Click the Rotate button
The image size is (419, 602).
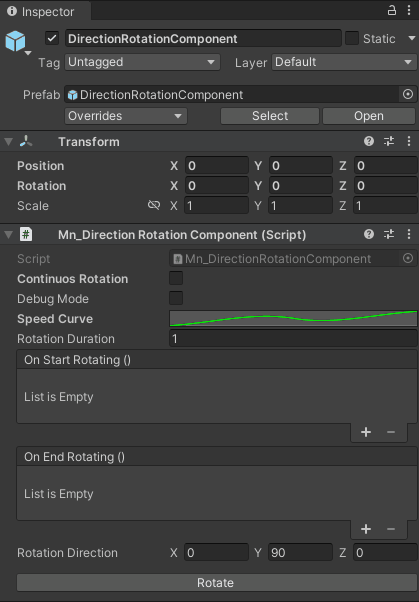tap(217, 582)
